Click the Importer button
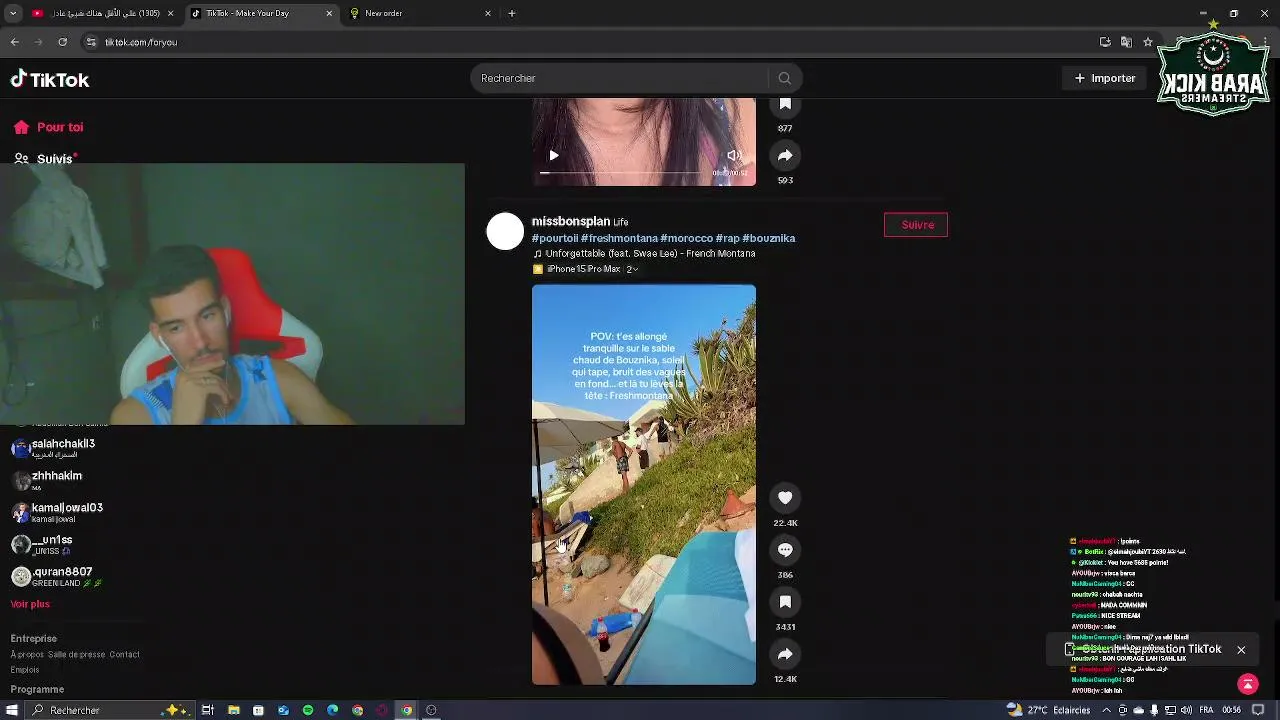This screenshot has width=1280, height=720. 1104,78
